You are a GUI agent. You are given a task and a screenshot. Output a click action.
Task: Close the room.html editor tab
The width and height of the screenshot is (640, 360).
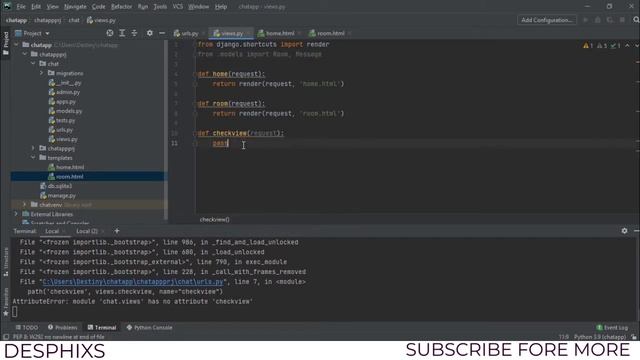349,33
